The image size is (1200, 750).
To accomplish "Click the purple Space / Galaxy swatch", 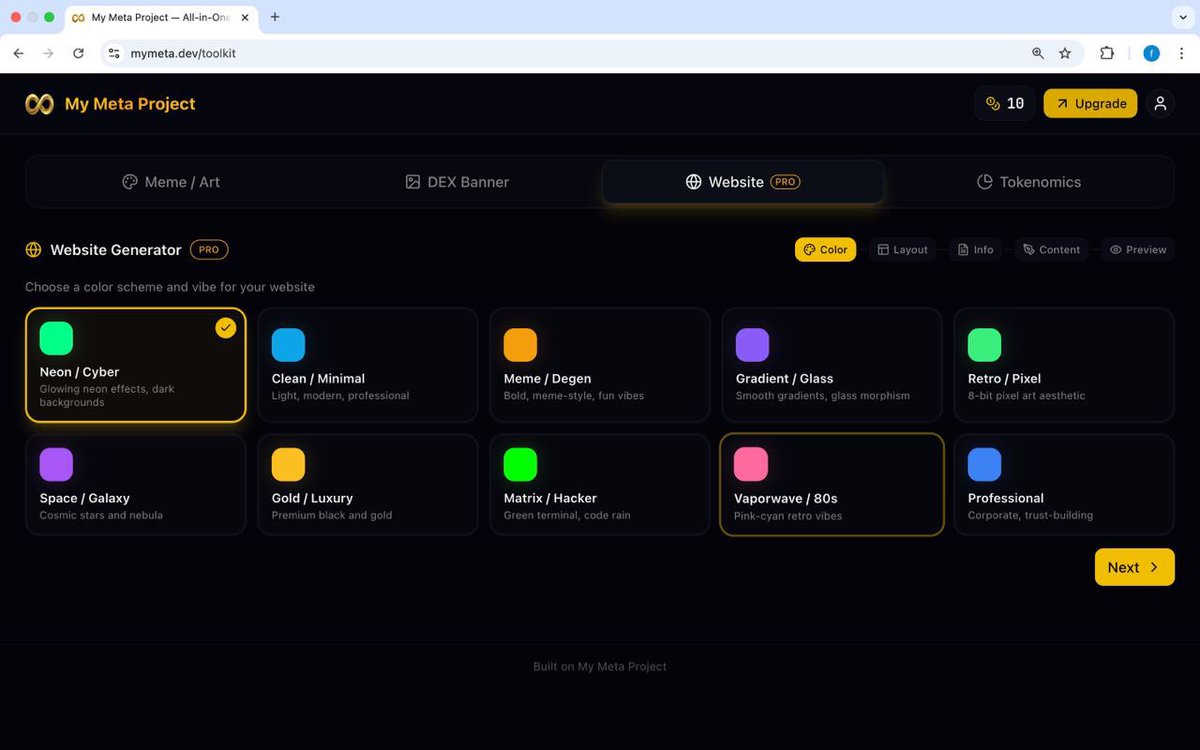I will 56,465.
